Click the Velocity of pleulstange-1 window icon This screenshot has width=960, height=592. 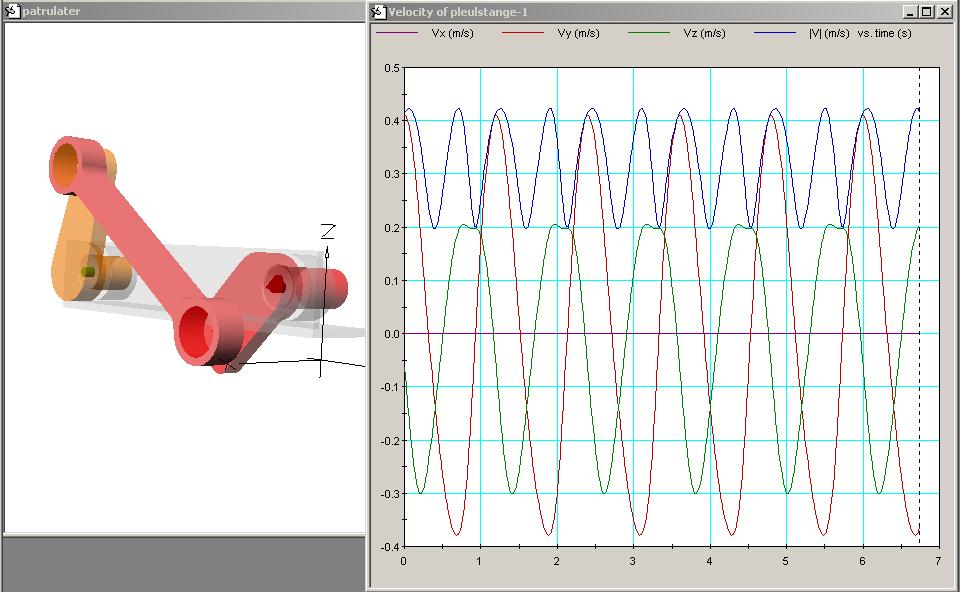coord(378,11)
